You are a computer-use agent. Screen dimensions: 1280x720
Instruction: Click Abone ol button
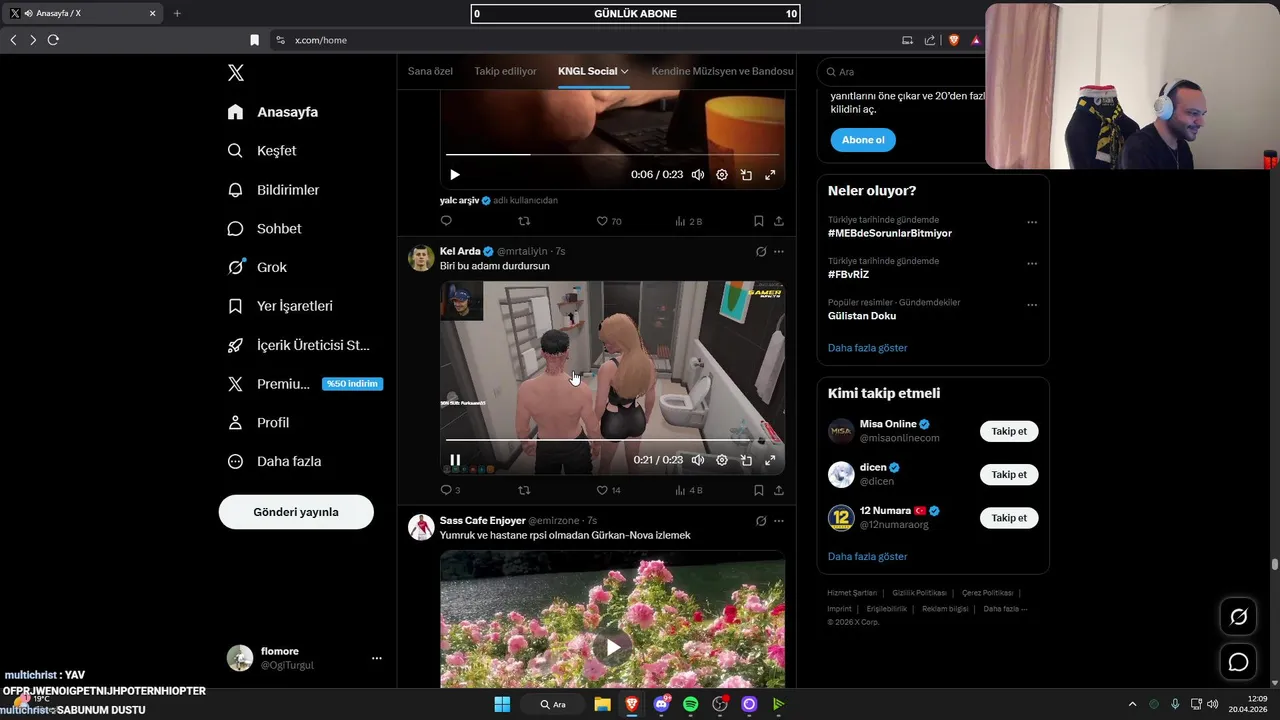coord(863,140)
